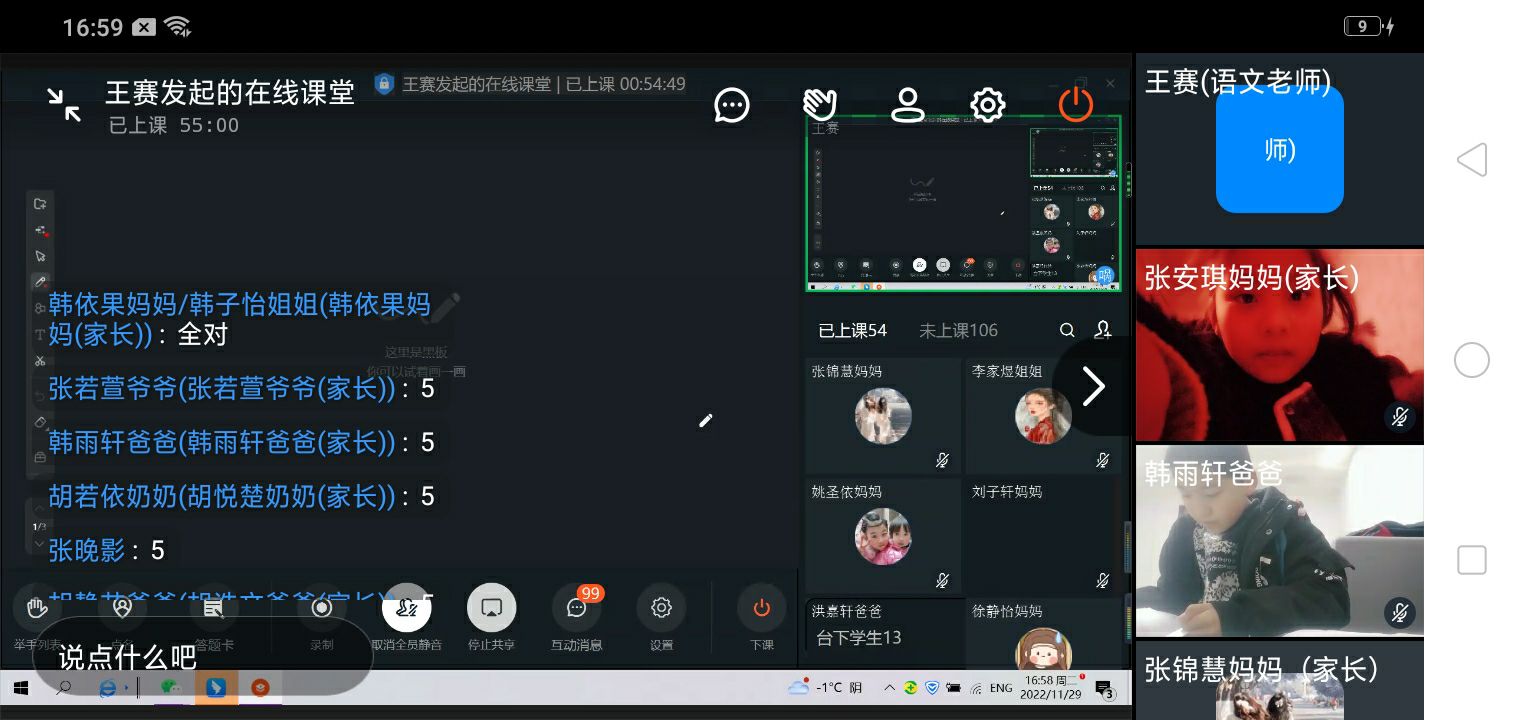Expand video list with right chevron arrow
Screen dimensions: 1520x720
1093,387
